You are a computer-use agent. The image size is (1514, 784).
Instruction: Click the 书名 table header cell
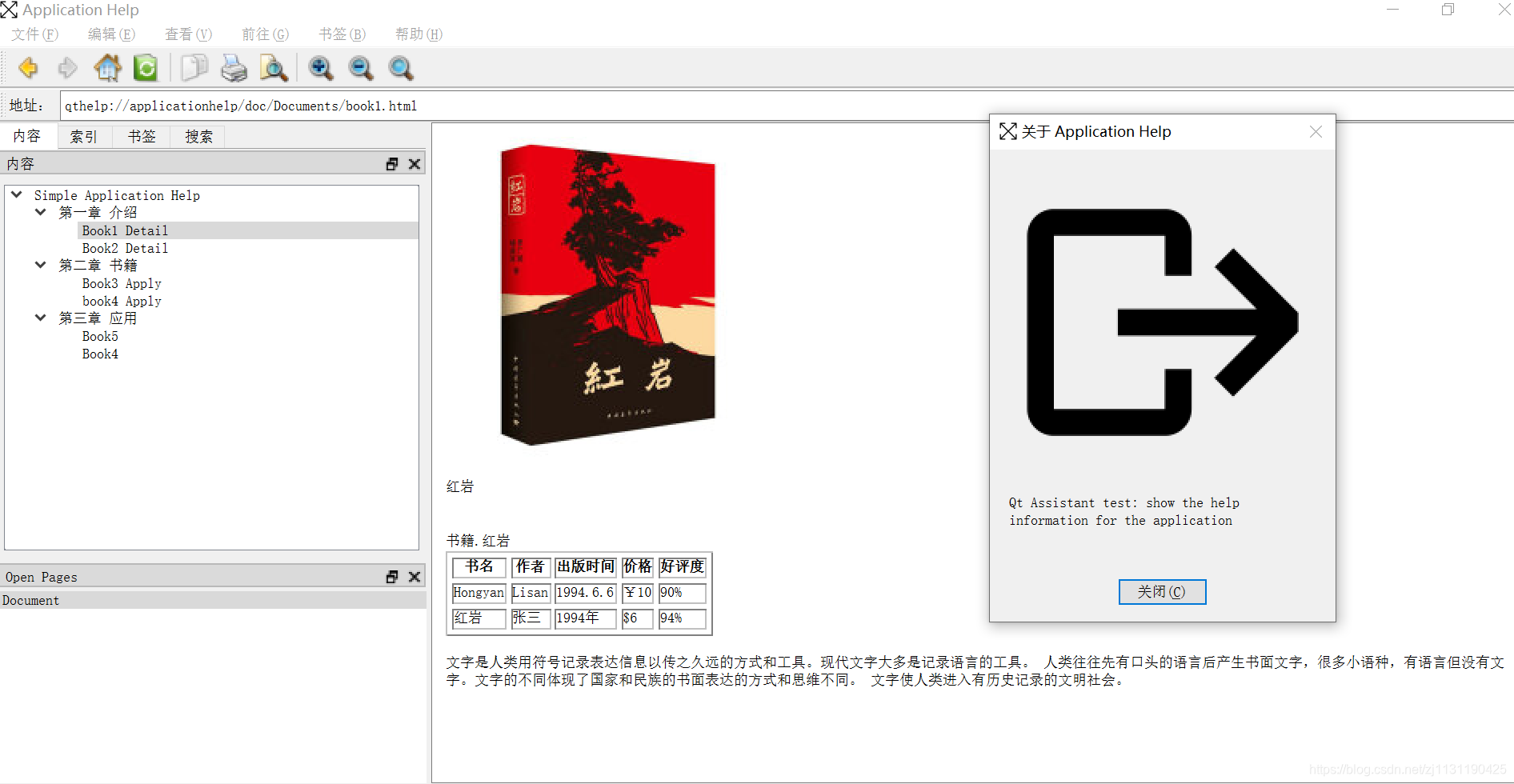pyautogui.click(x=479, y=566)
